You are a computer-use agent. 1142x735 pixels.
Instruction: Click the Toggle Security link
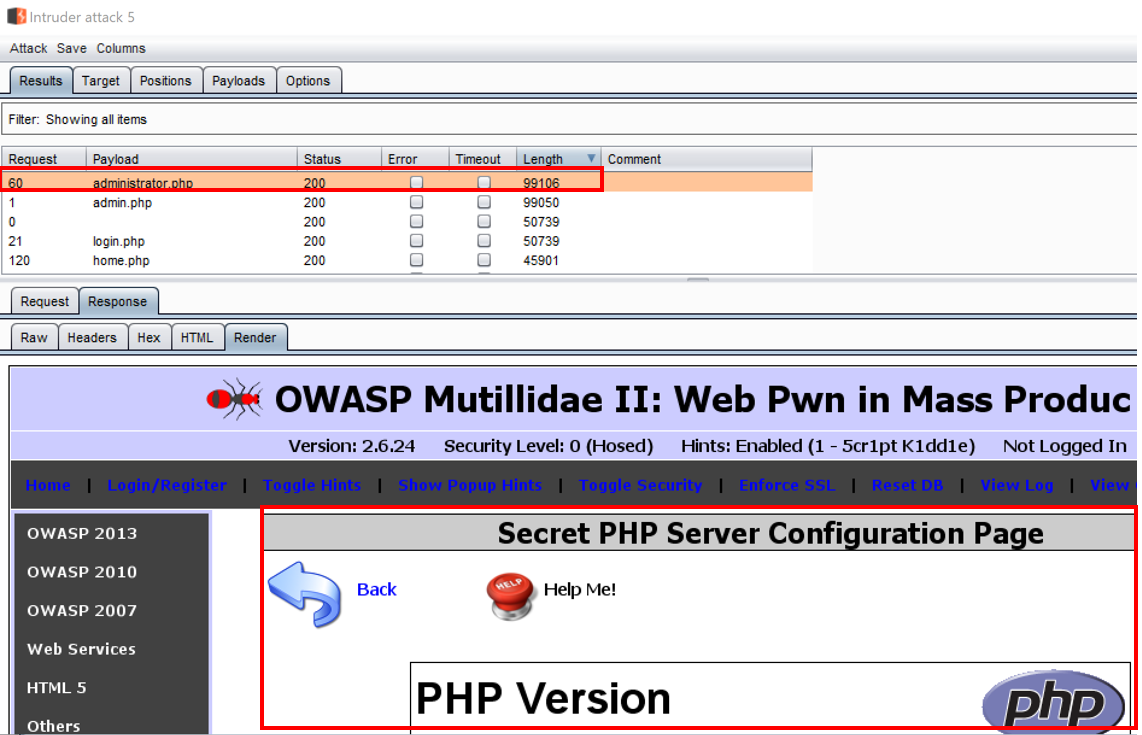click(640, 485)
